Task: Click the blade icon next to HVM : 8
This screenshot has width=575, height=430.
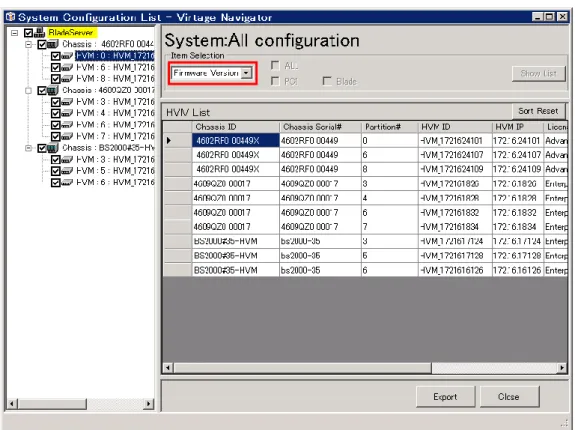Action: (67, 79)
